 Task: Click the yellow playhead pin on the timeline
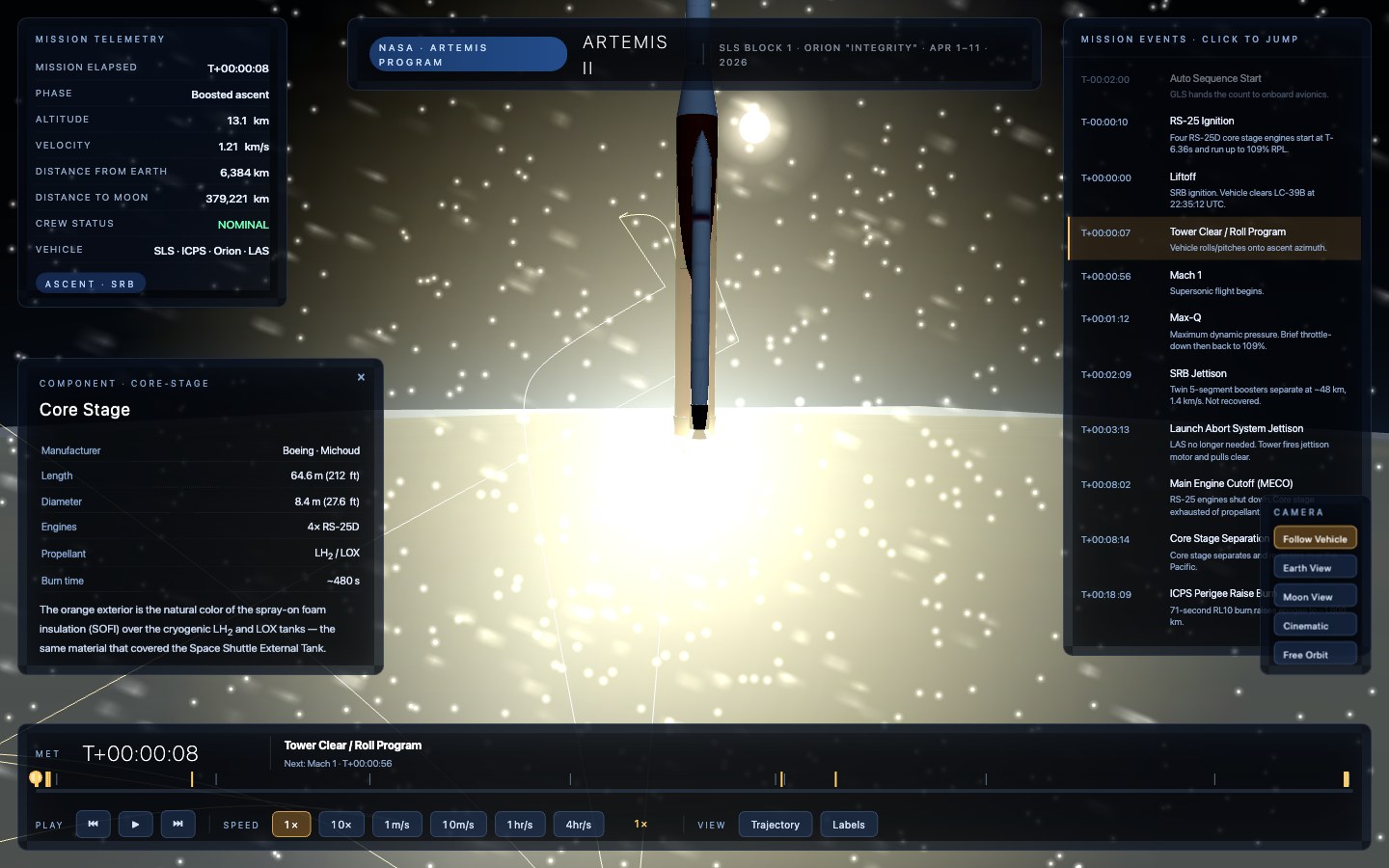(x=36, y=778)
